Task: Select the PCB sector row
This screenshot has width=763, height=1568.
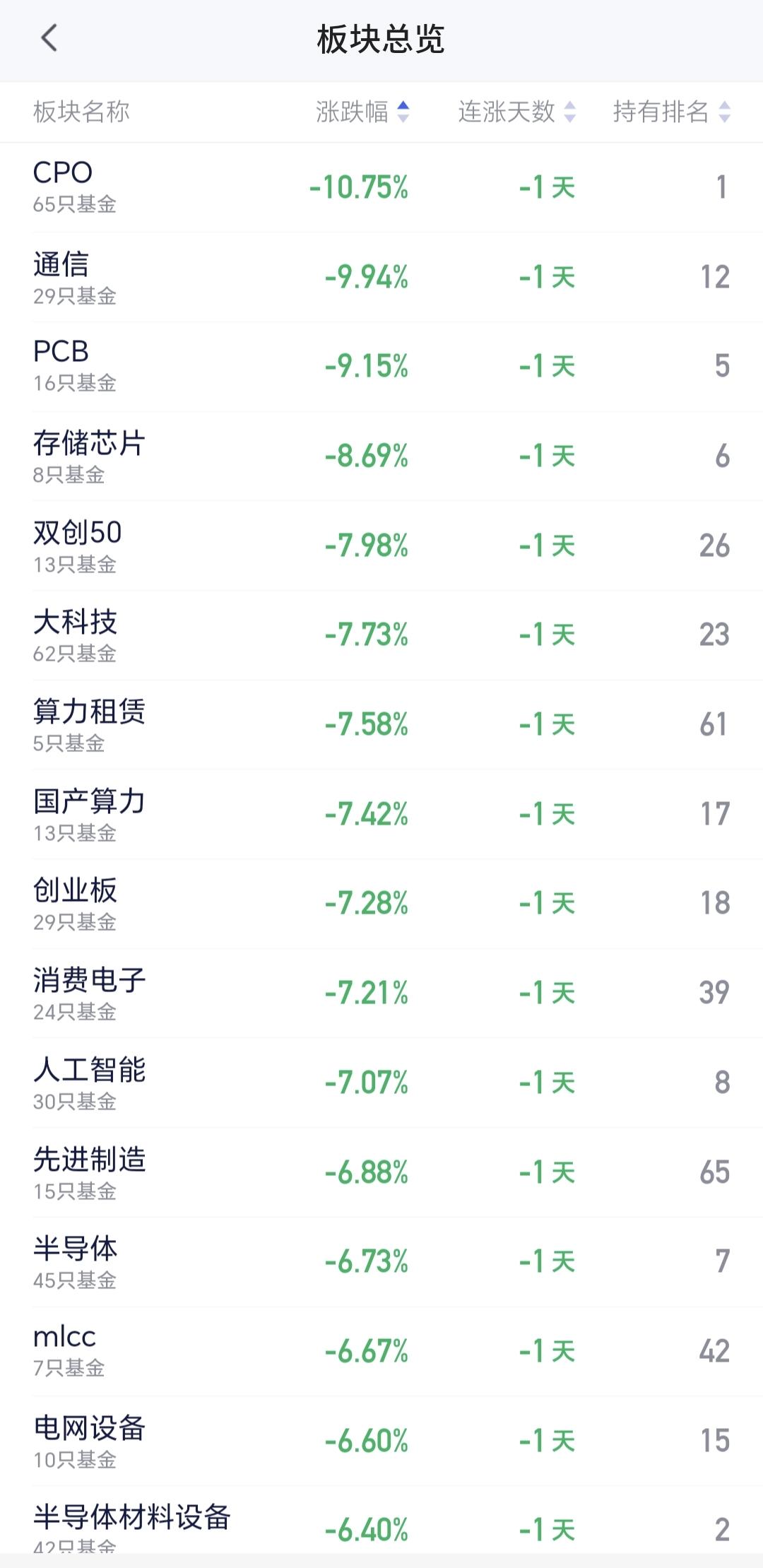Action: tap(381, 366)
